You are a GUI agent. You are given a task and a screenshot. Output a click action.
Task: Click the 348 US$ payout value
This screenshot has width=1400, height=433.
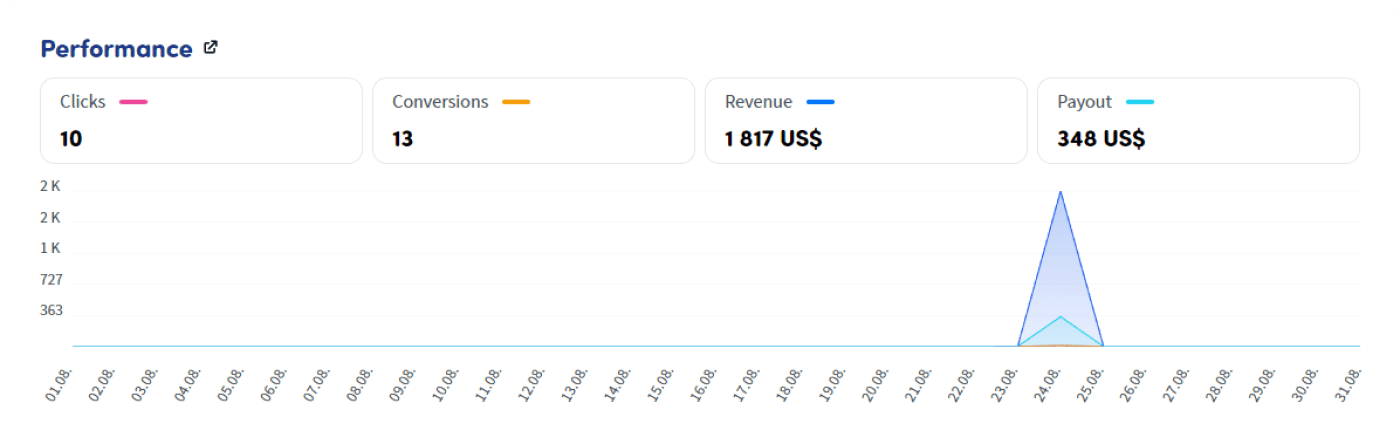click(x=1101, y=138)
